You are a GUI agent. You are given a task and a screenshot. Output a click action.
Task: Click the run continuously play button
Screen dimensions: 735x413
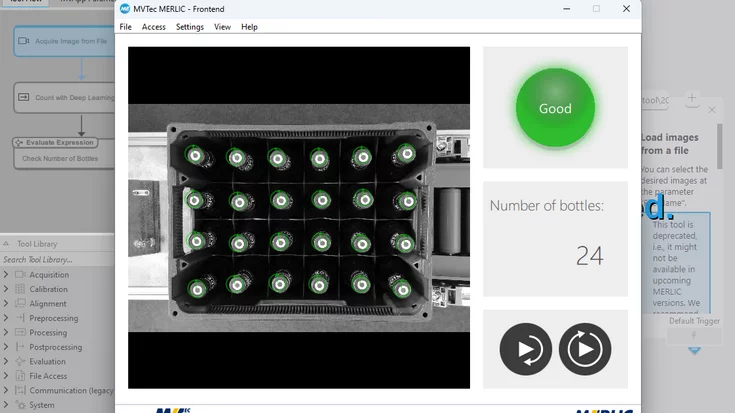(x=584, y=349)
